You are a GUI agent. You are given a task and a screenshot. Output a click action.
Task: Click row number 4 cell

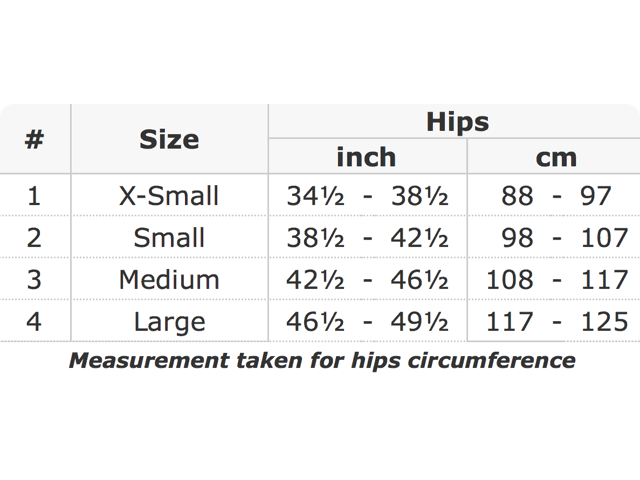pyautogui.click(x=34, y=321)
